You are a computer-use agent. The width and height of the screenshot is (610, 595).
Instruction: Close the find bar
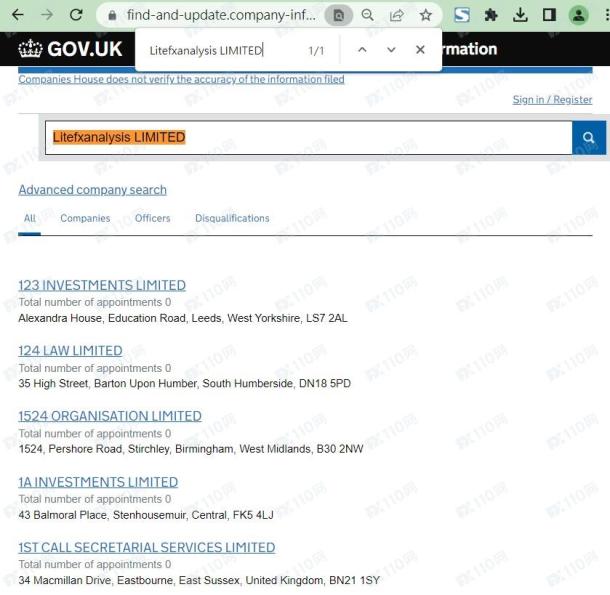tap(420, 50)
